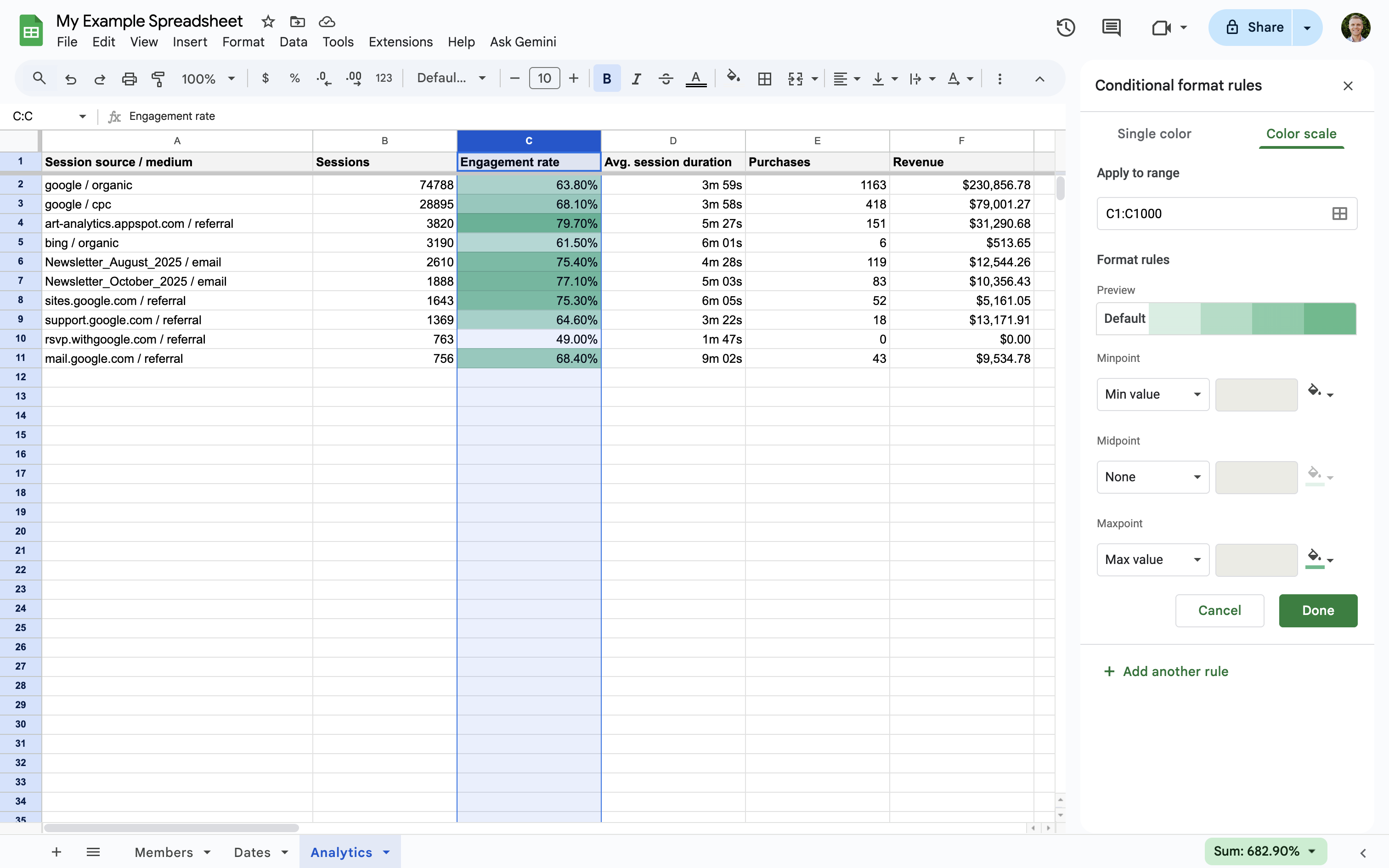Viewport: 1389px width, 868px height.
Task: Open the Extensions menu
Action: [400, 42]
